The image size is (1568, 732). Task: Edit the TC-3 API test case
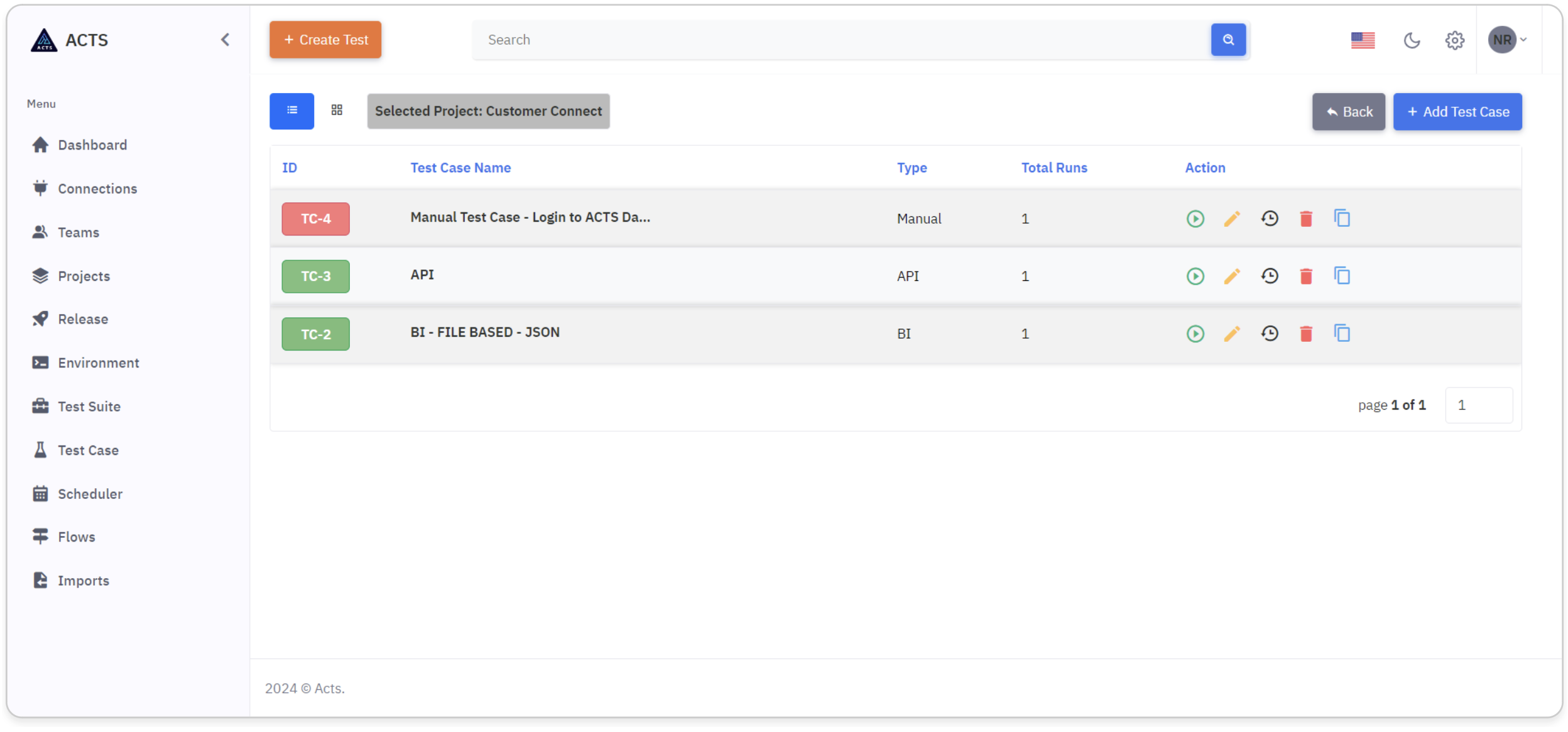pyautogui.click(x=1231, y=276)
